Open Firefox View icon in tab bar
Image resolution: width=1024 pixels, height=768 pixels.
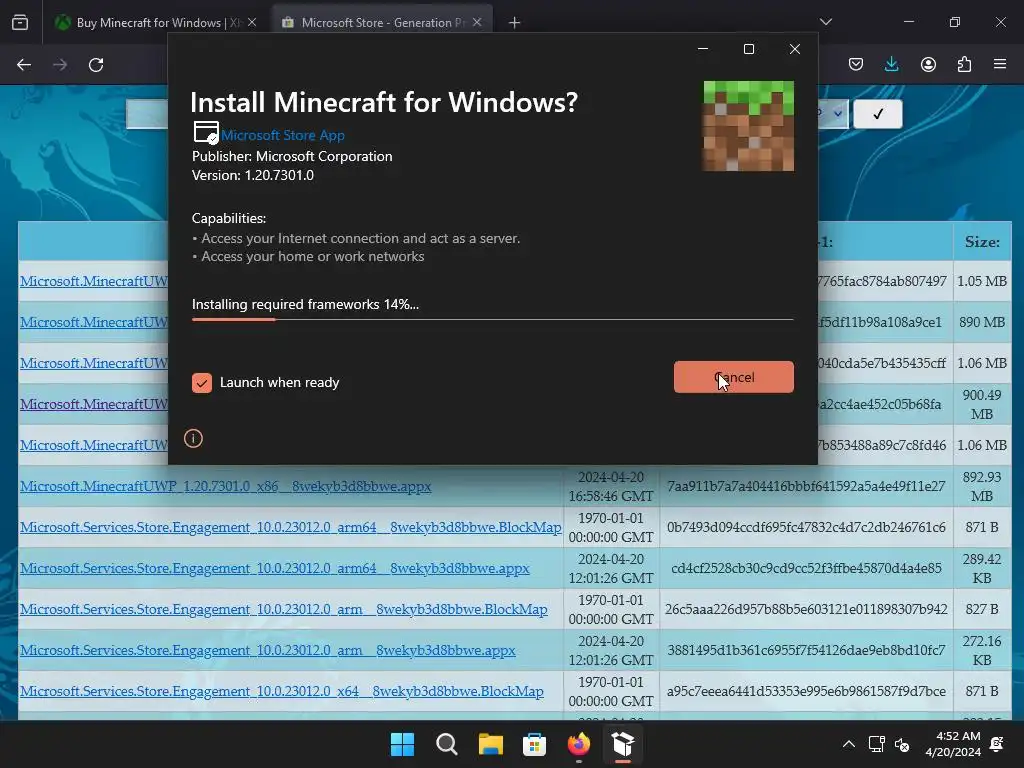tap(20, 22)
